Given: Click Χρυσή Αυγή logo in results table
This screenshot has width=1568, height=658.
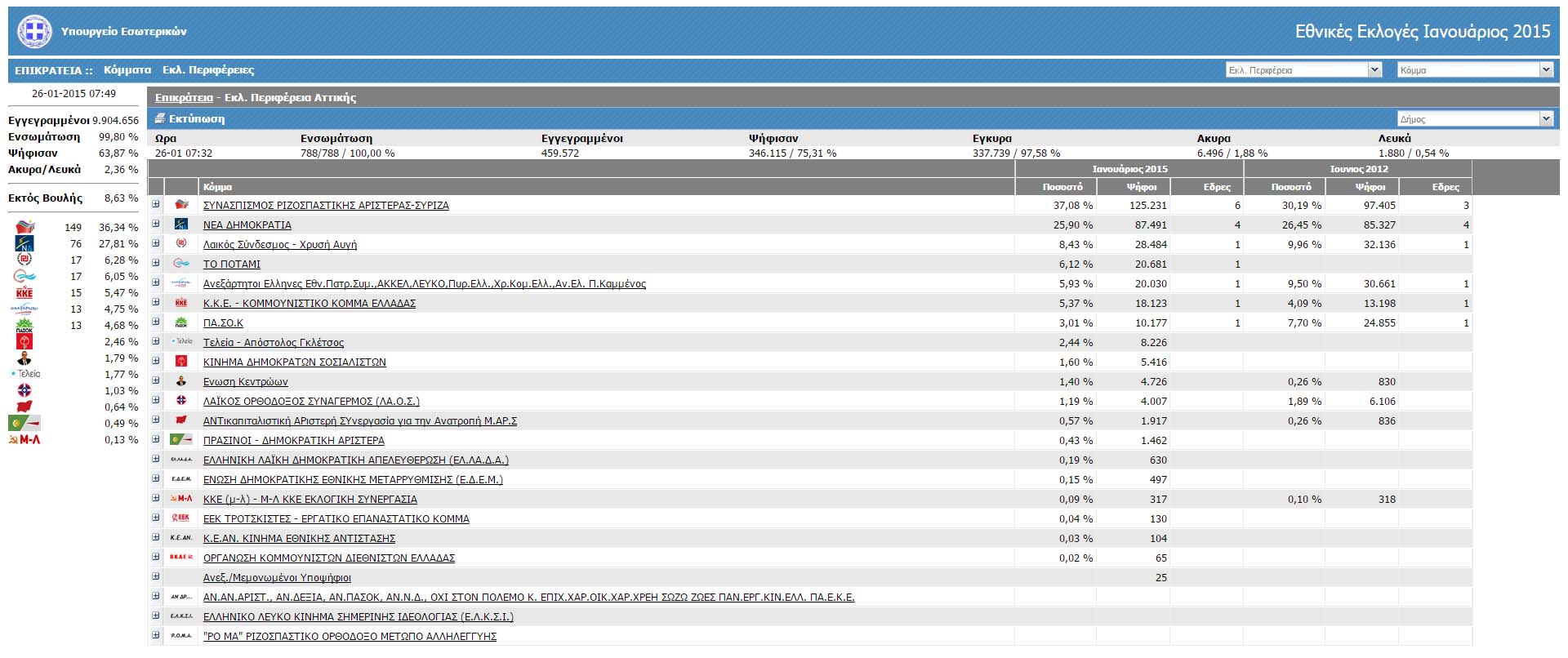Looking at the screenshot, I should click(x=181, y=244).
